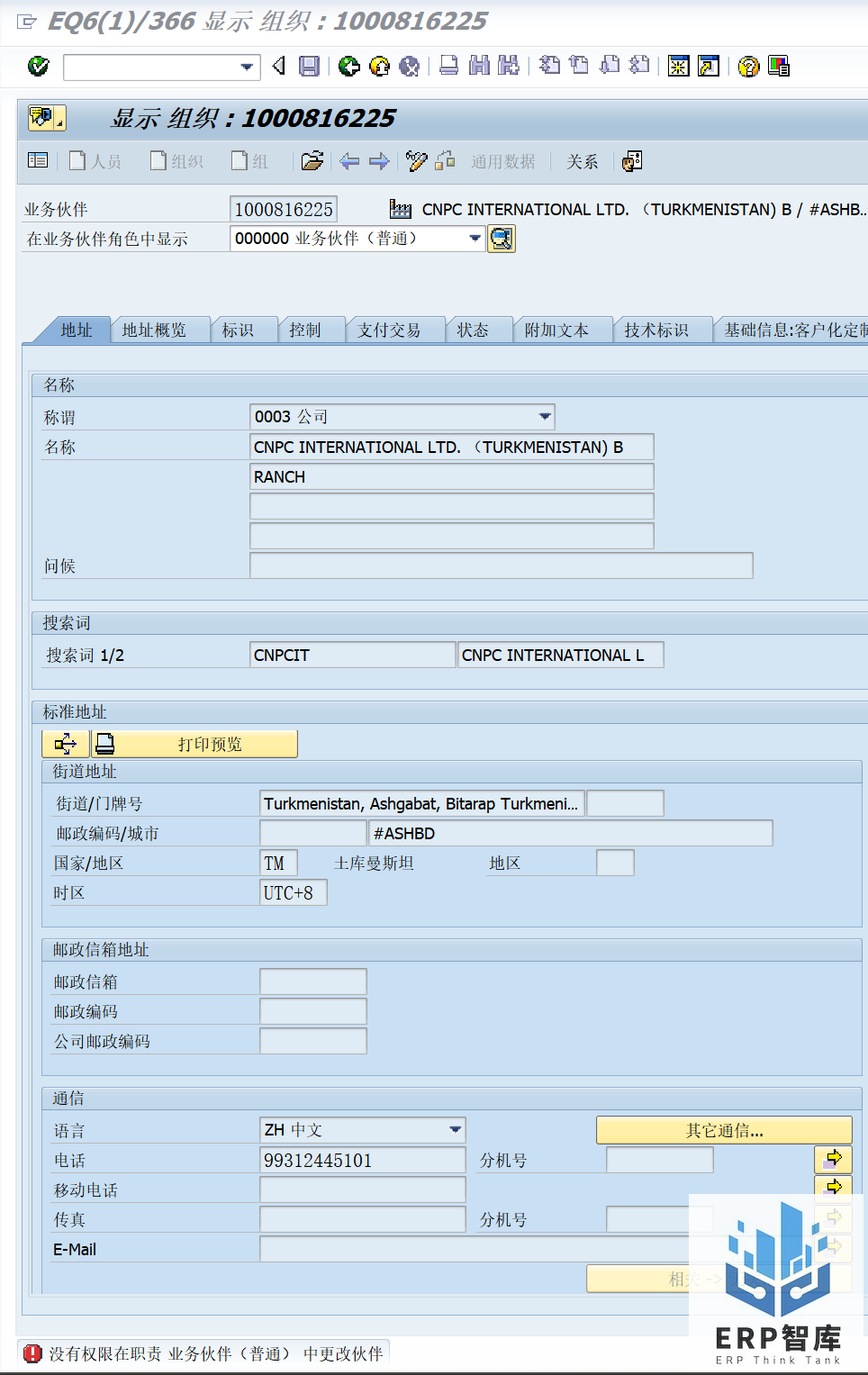Click the blue previous partner left arrow
Viewport: 868px width, 1375px height.
(349, 161)
